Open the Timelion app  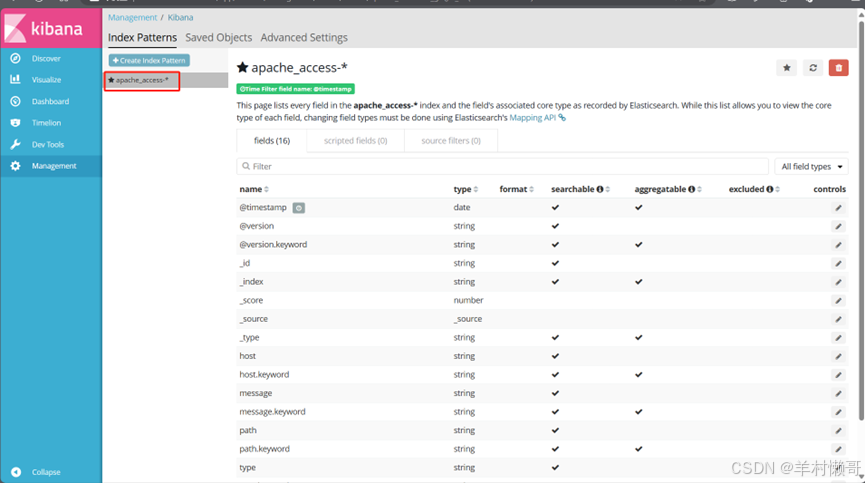pyautogui.click(x=46, y=123)
